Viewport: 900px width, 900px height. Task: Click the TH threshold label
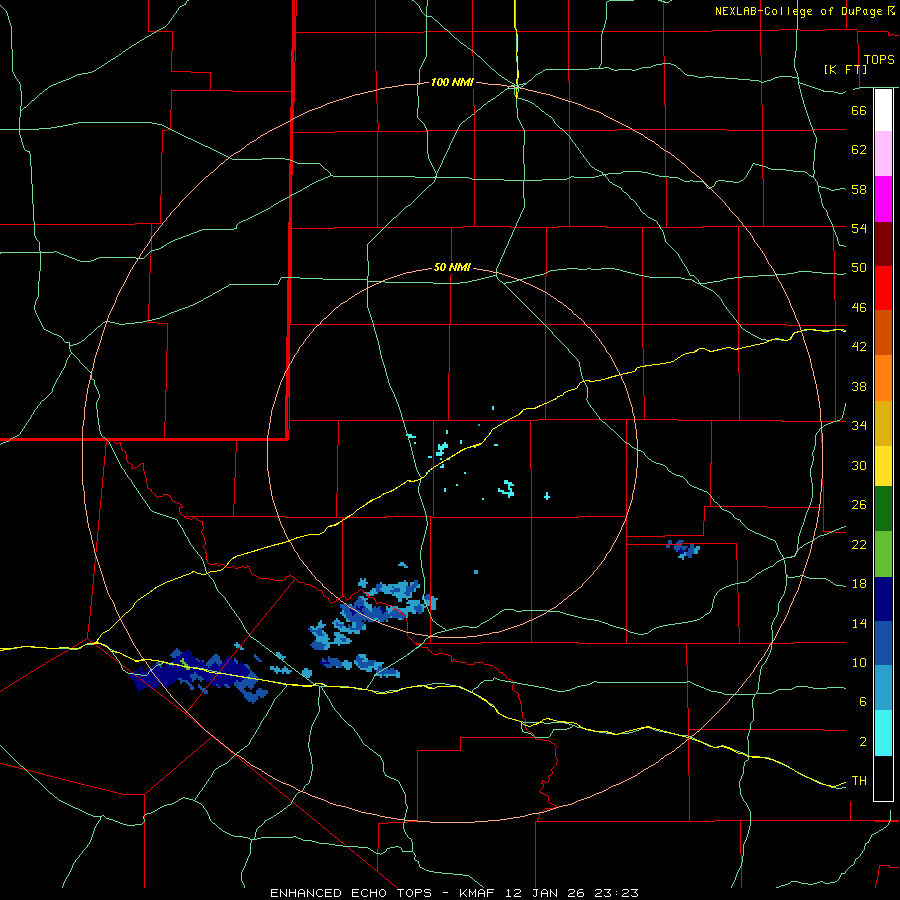coord(859,781)
